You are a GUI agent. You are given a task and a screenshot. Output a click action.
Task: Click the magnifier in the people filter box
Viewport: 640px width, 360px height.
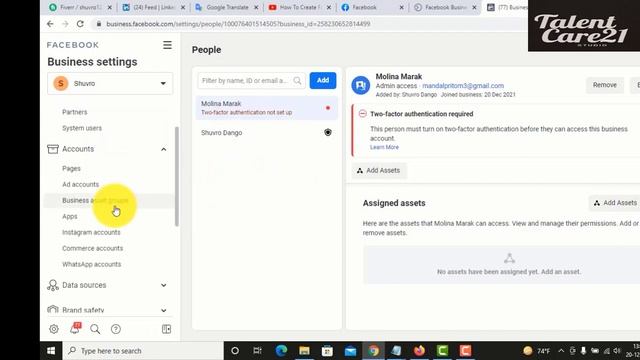[297, 81]
